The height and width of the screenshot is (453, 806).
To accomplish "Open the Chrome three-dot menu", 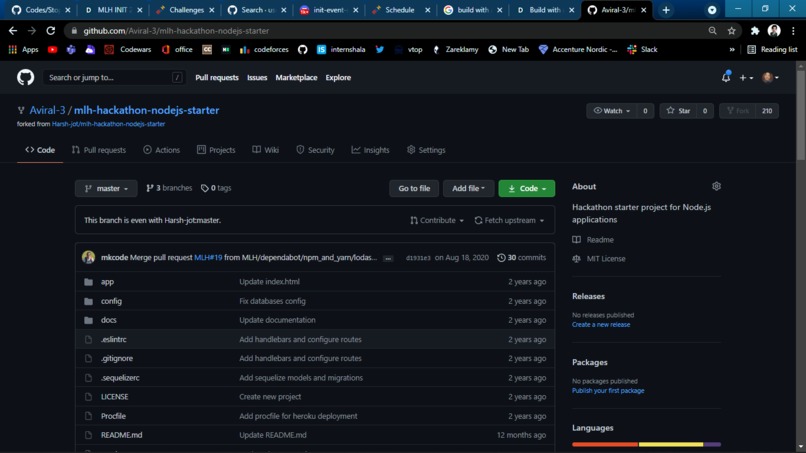I will click(x=793, y=31).
